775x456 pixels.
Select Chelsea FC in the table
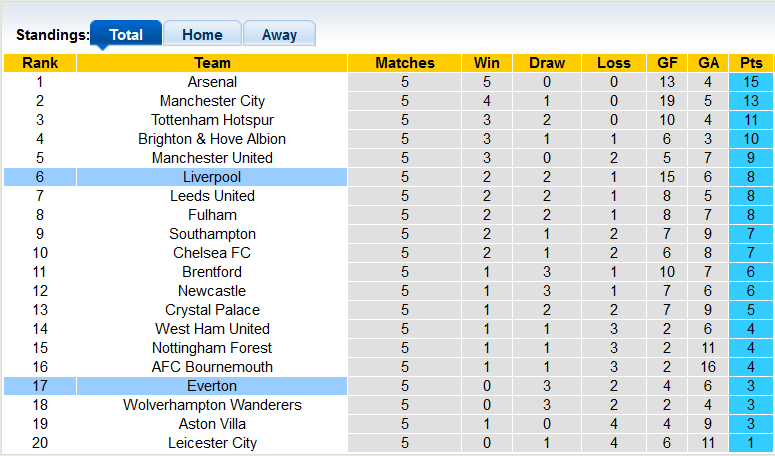click(x=212, y=253)
